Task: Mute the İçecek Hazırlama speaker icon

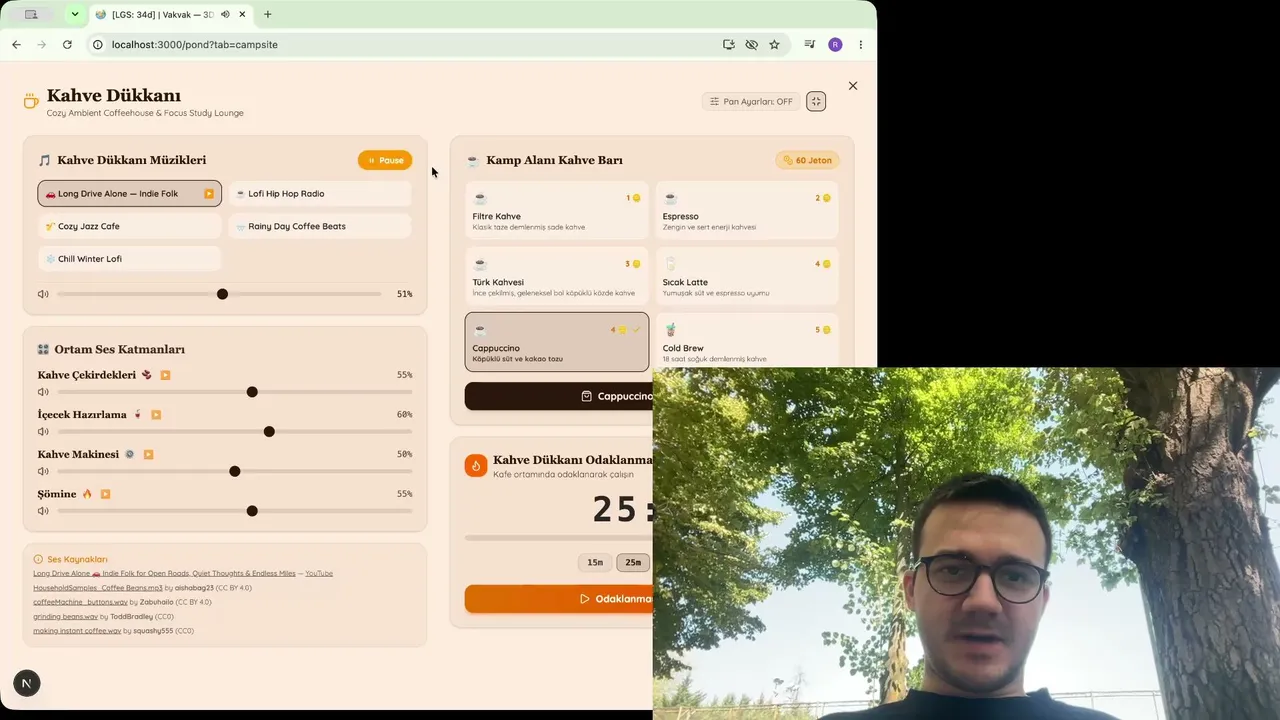Action: coord(43,432)
